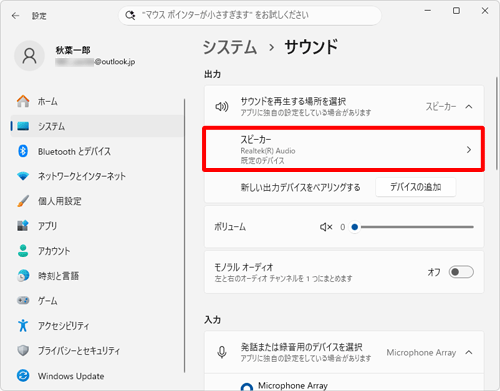
Task: Click the microphone icon in 入力 section
Action: (222, 352)
